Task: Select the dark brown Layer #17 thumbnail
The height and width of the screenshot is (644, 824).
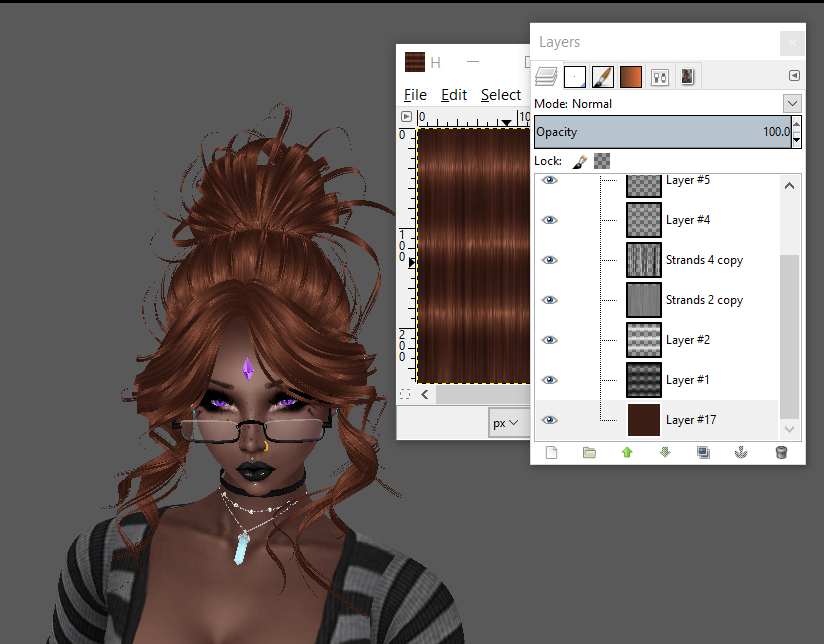Action: coord(644,420)
